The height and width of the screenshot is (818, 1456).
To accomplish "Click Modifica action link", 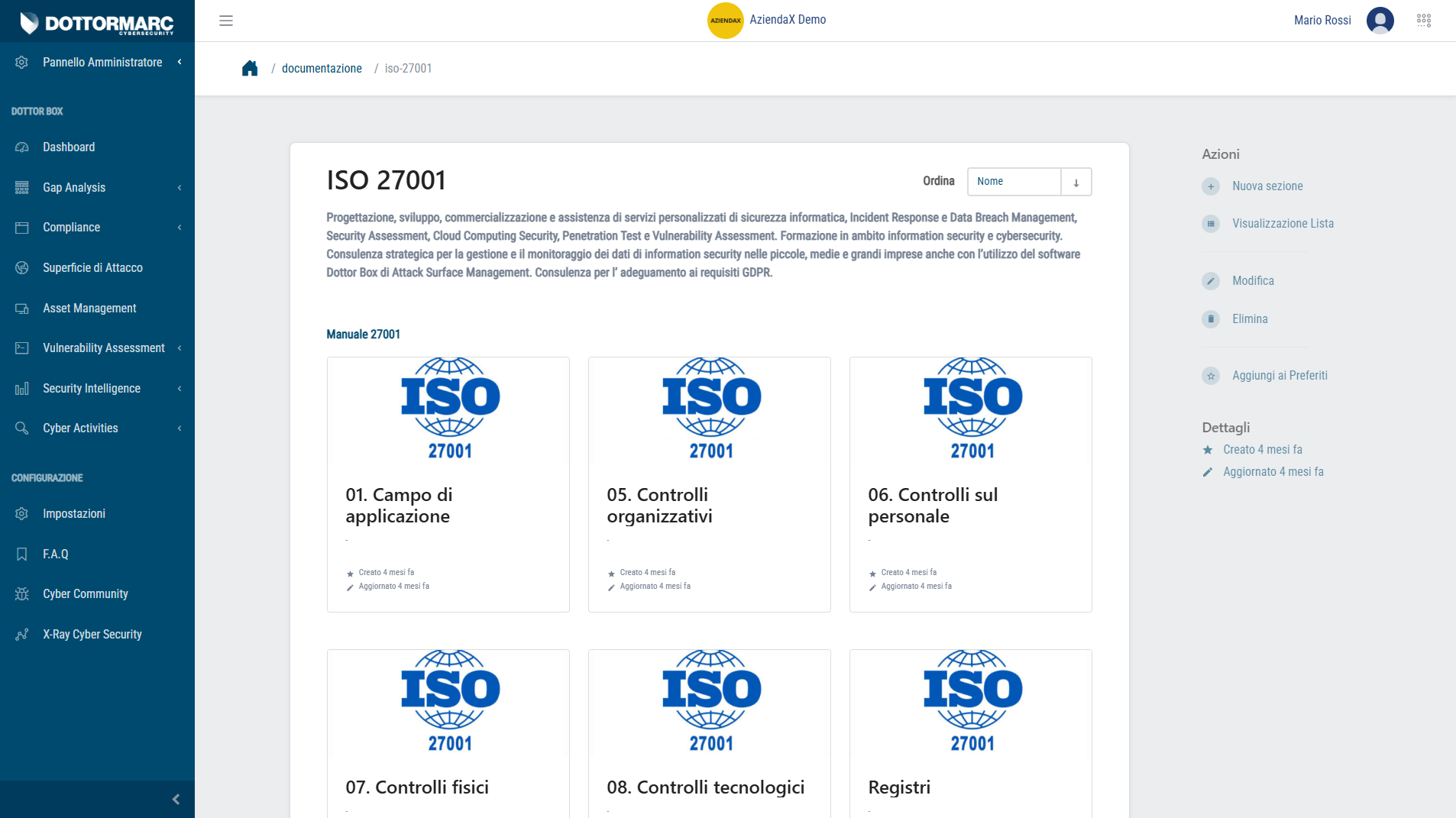I will point(1253,281).
